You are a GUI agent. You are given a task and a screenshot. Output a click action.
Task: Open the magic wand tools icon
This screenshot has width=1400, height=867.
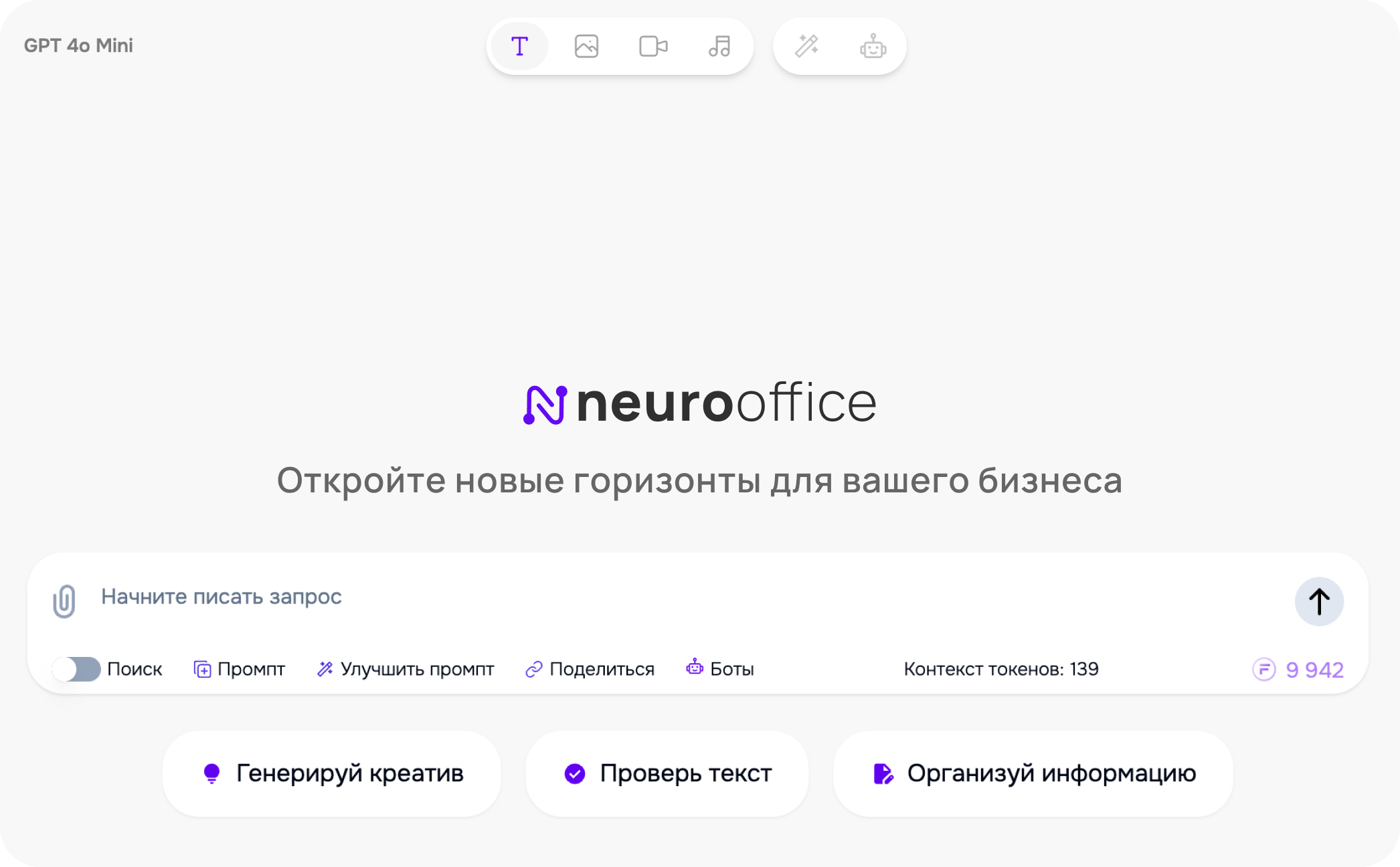806,46
